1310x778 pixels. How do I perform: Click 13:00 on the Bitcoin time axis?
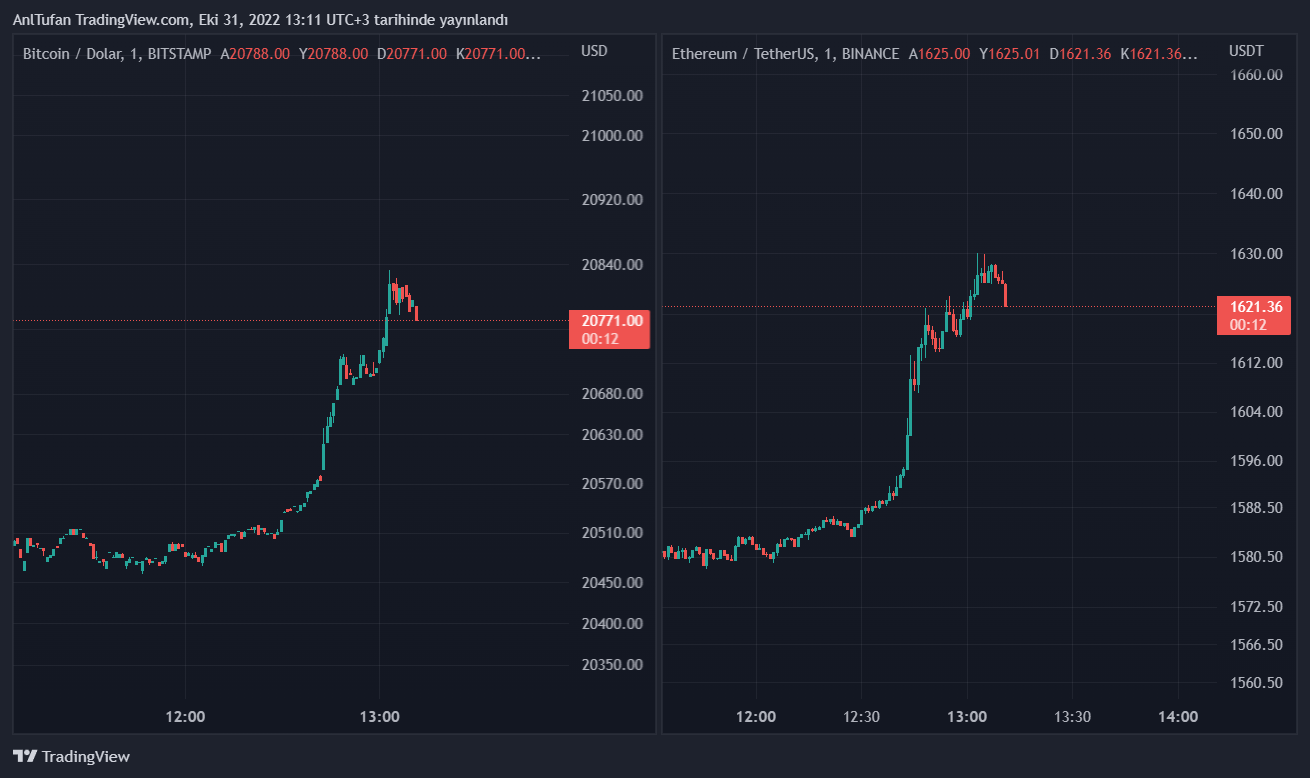pyautogui.click(x=379, y=717)
